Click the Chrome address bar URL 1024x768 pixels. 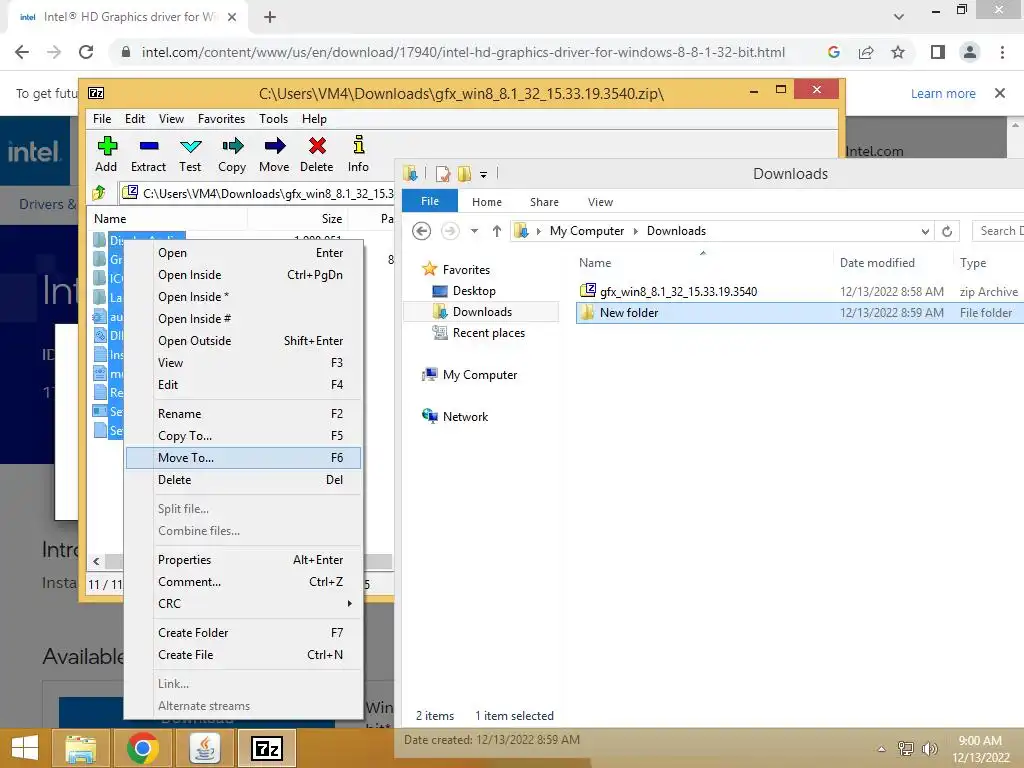463,52
